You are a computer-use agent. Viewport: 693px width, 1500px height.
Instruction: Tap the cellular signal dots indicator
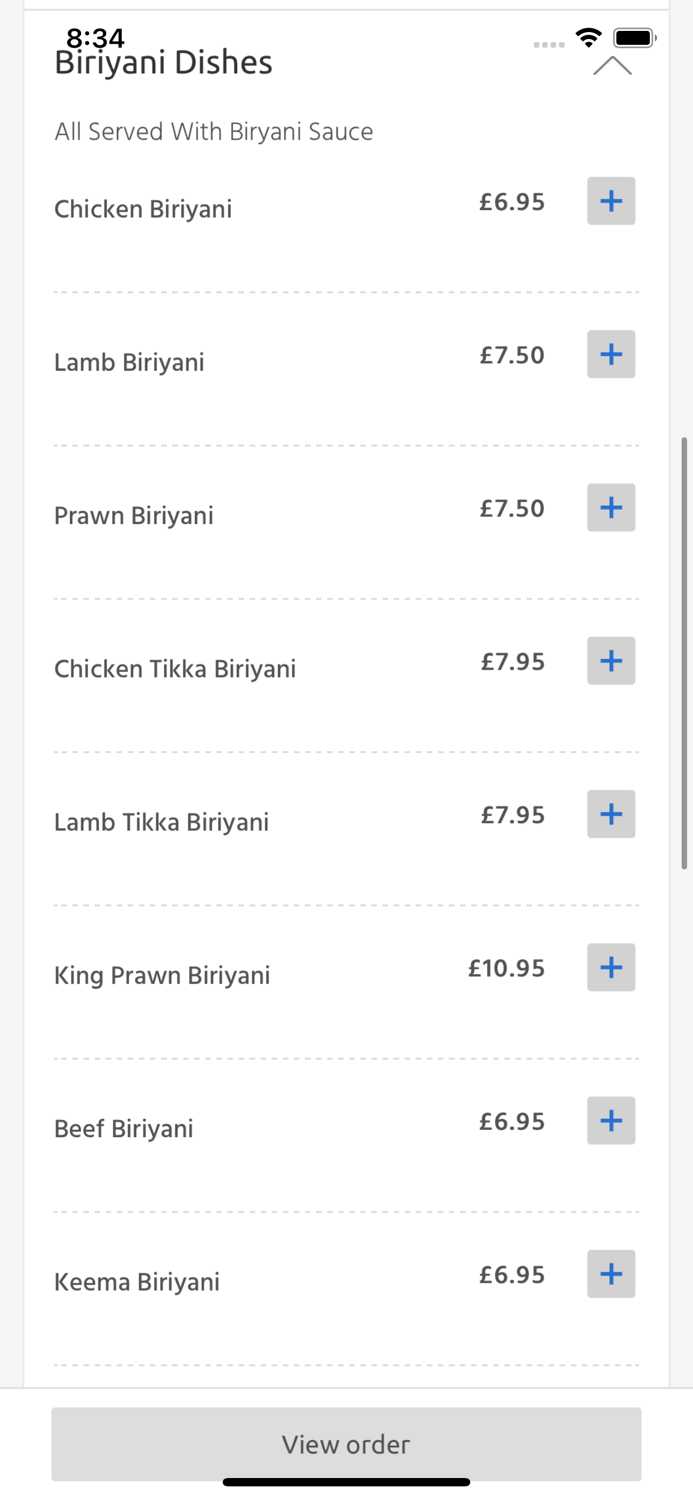[x=549, y=43]
